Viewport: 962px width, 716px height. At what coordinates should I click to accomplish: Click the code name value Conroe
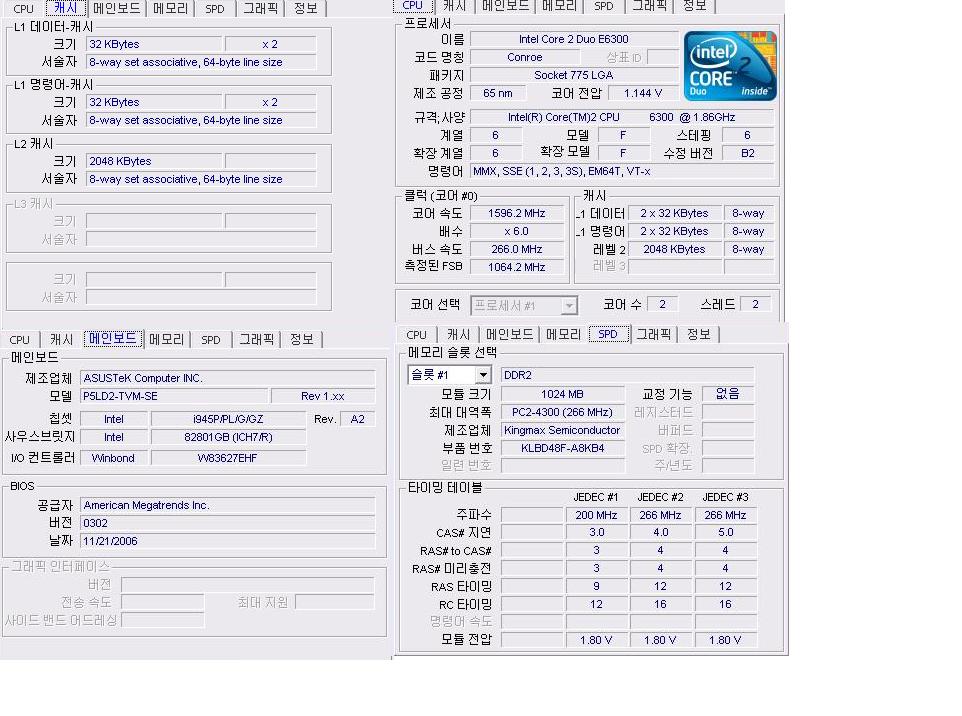coord(525,57)
